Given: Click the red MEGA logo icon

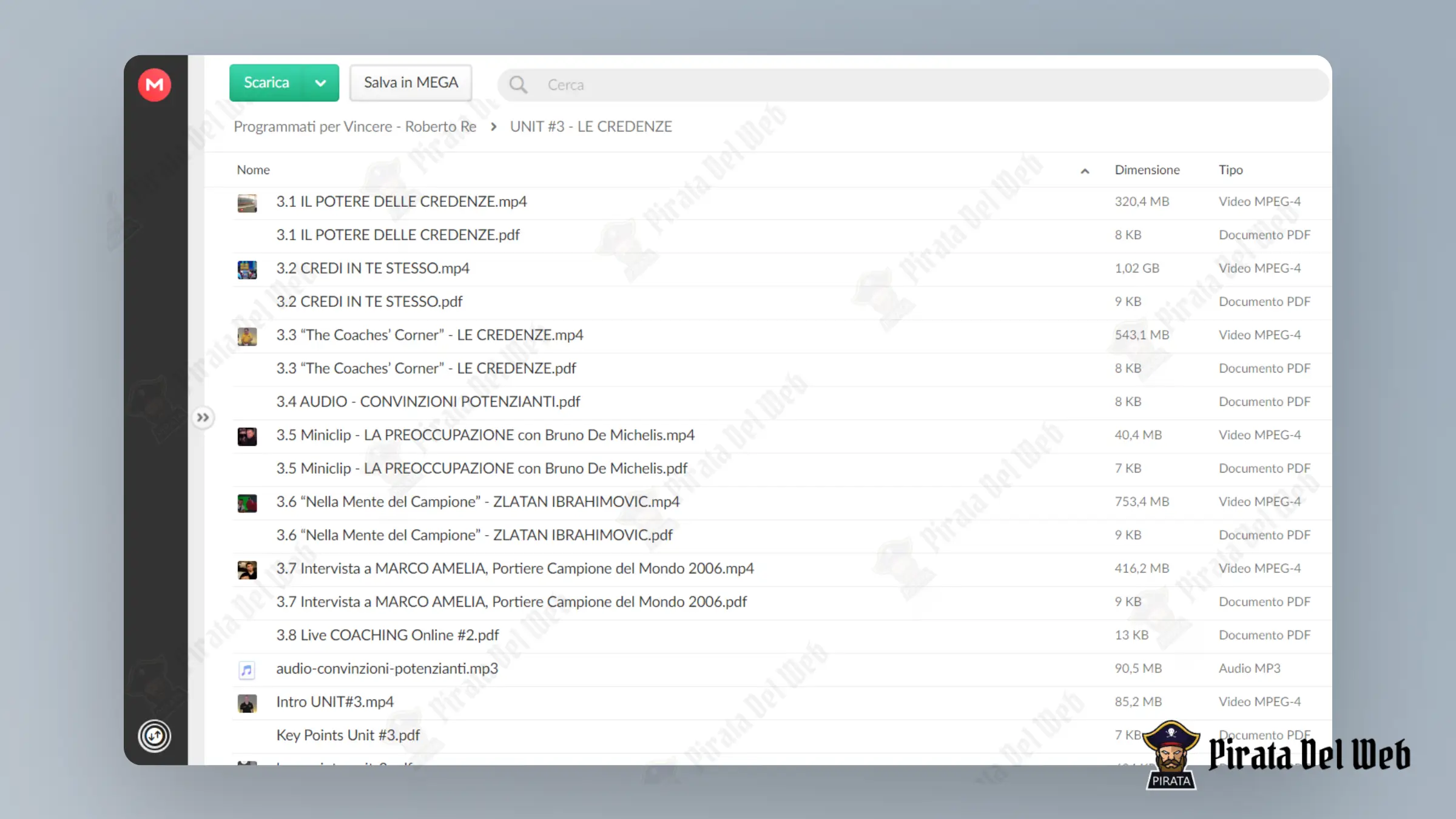Looking at the screenshot, I should pos(155,84).
